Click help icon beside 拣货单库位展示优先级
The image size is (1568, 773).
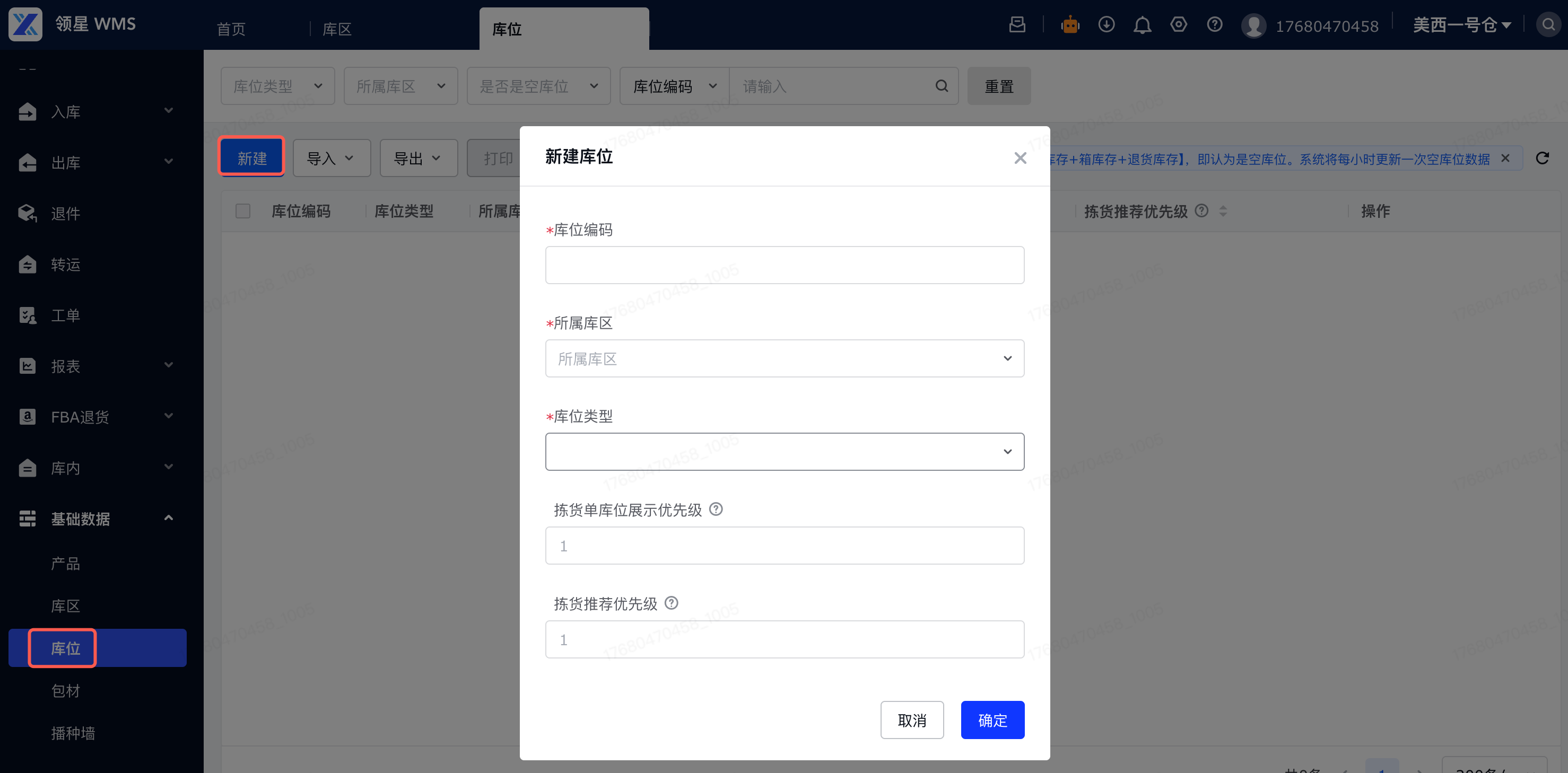click(x=716, y=509)
